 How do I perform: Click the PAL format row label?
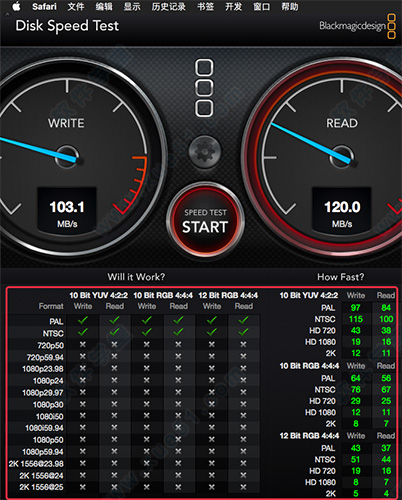click(56, 322)
